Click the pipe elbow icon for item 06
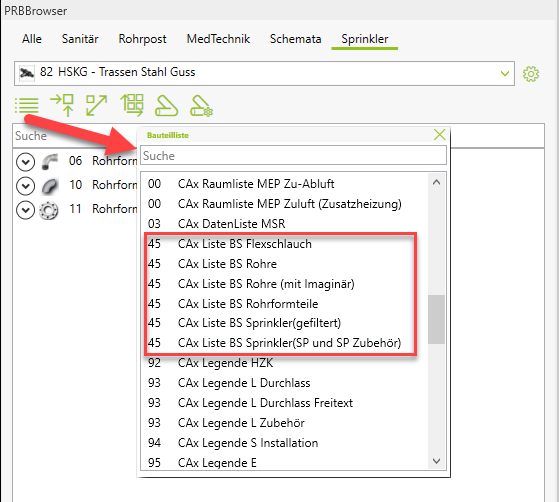The image size is (559, 502). [x=49, y=162]
